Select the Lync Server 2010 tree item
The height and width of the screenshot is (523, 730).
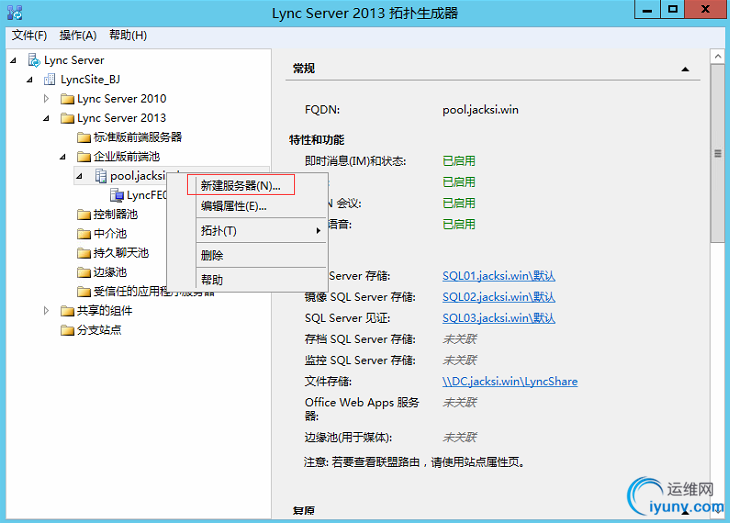pos(122,99)
